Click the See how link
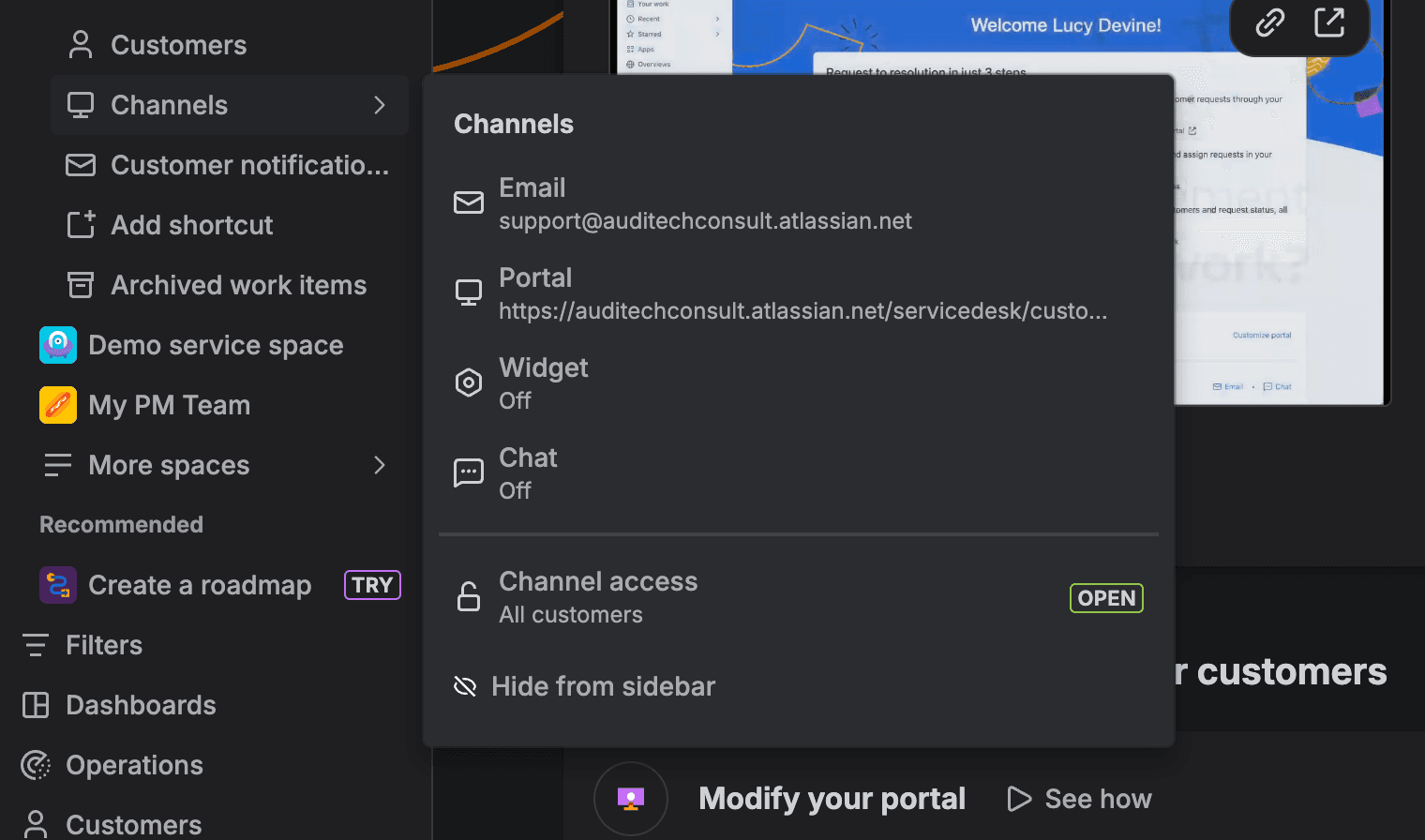The height and width of the screenshot is (840, 1425). coord(1080,799)
